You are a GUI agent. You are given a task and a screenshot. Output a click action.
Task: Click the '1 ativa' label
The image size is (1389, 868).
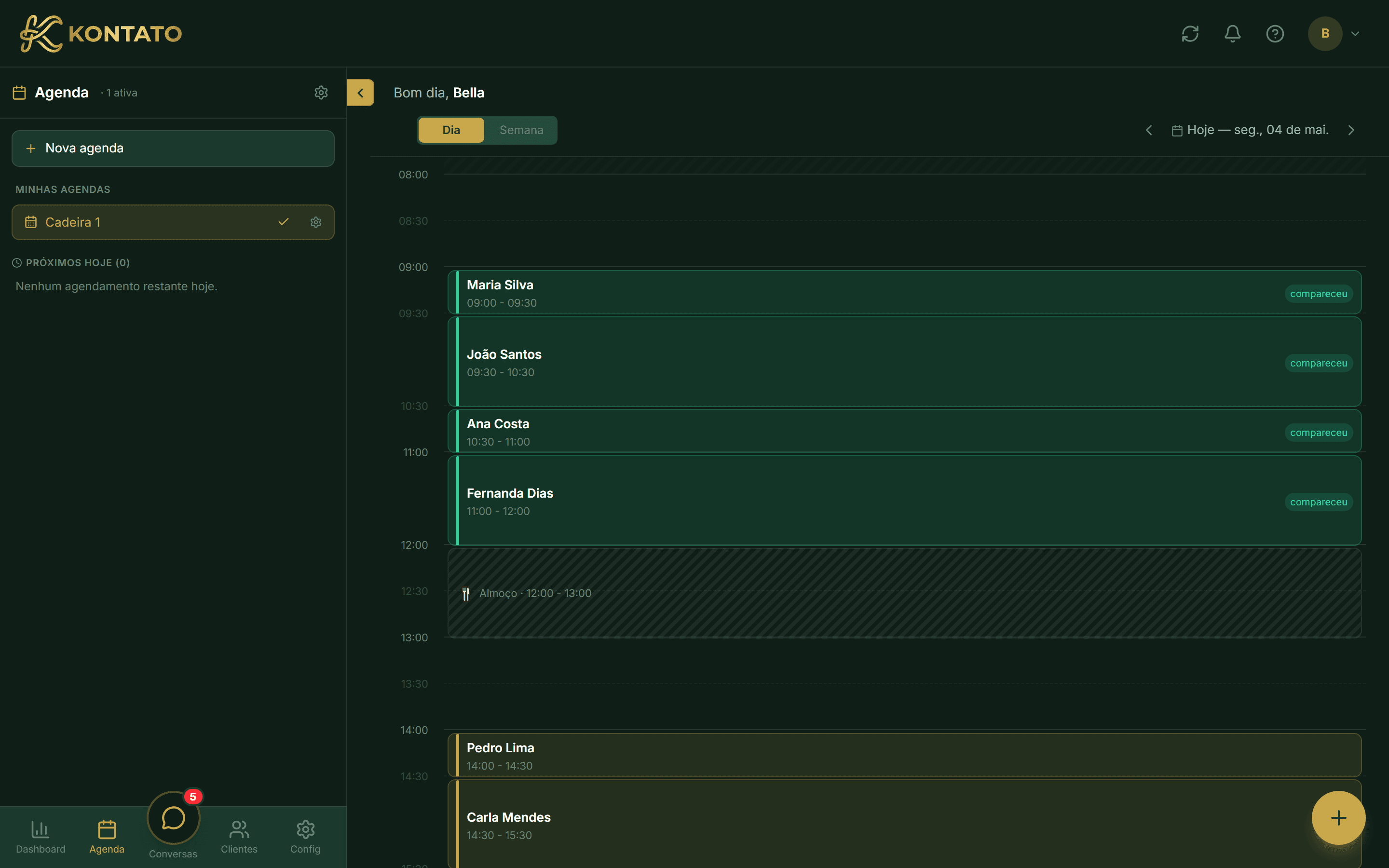pos(122,93)
